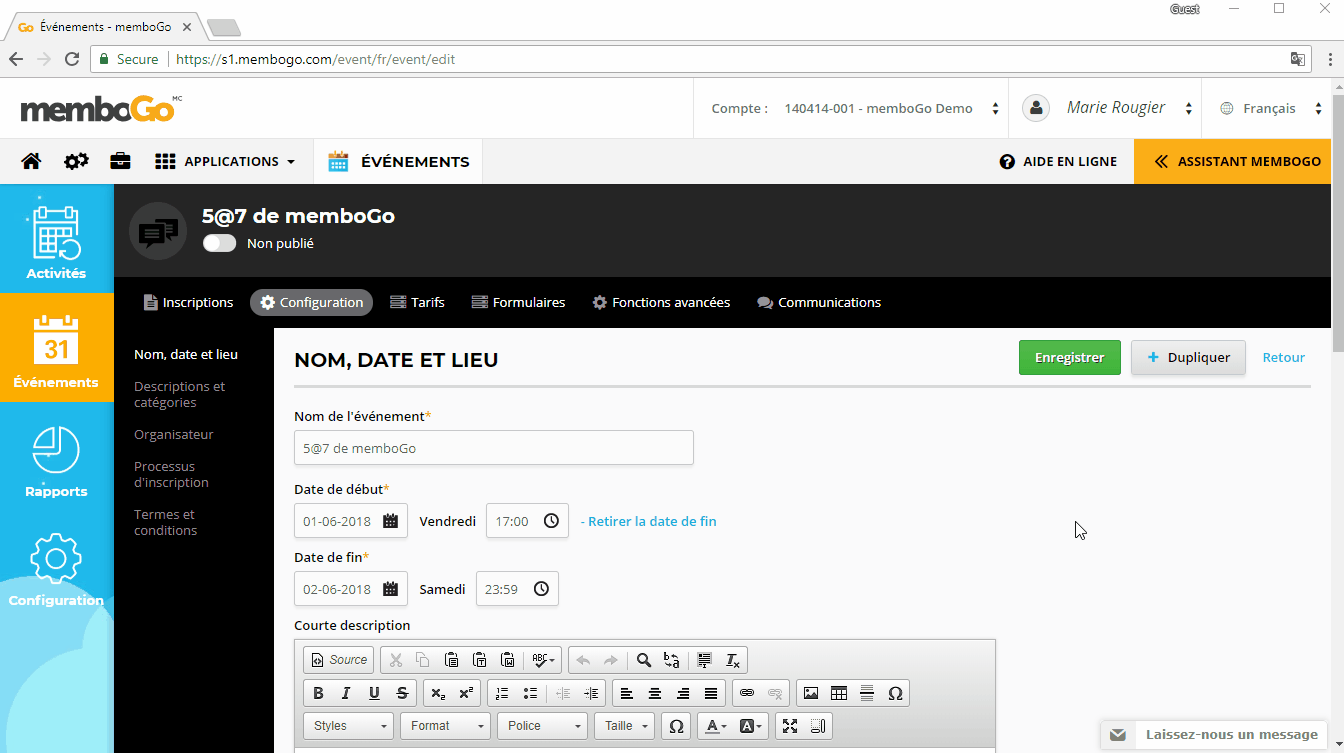Image resolution: width=1344 pixels, height=753 pixels.
Task: Open the spell check ABC dropdown
Action: (544, 660)
